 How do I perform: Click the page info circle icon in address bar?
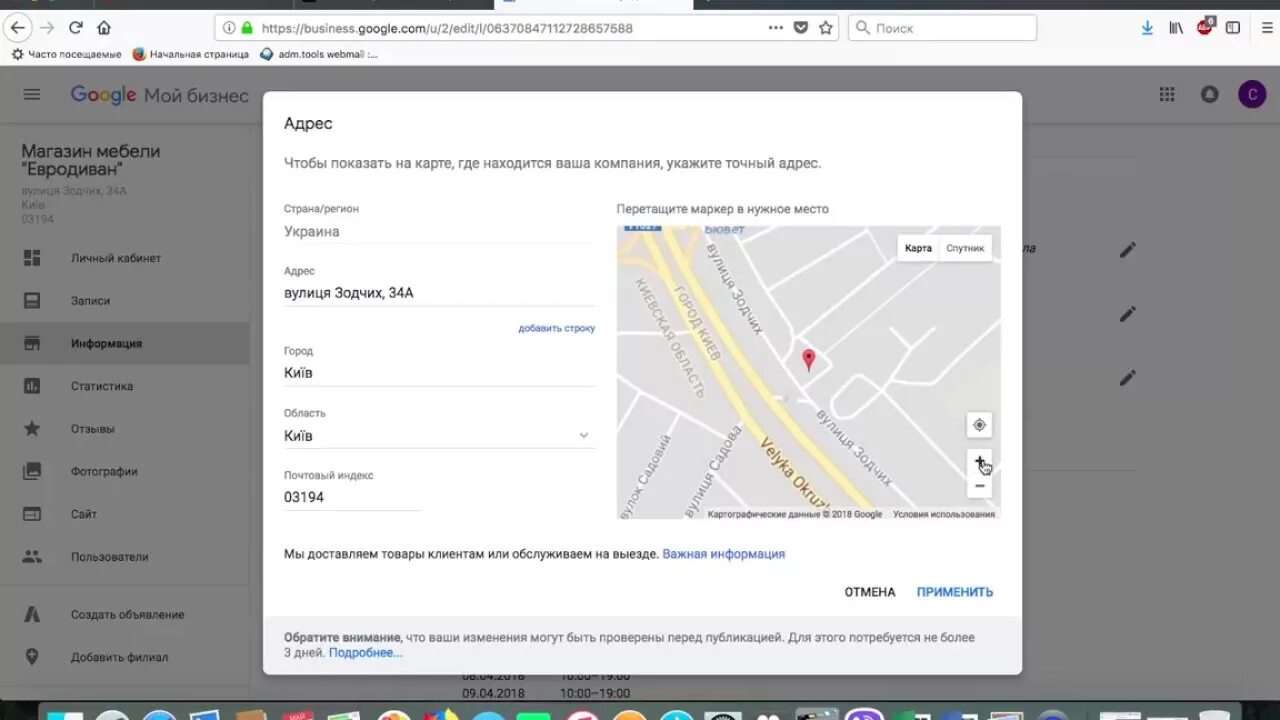(x=229, y=28)
